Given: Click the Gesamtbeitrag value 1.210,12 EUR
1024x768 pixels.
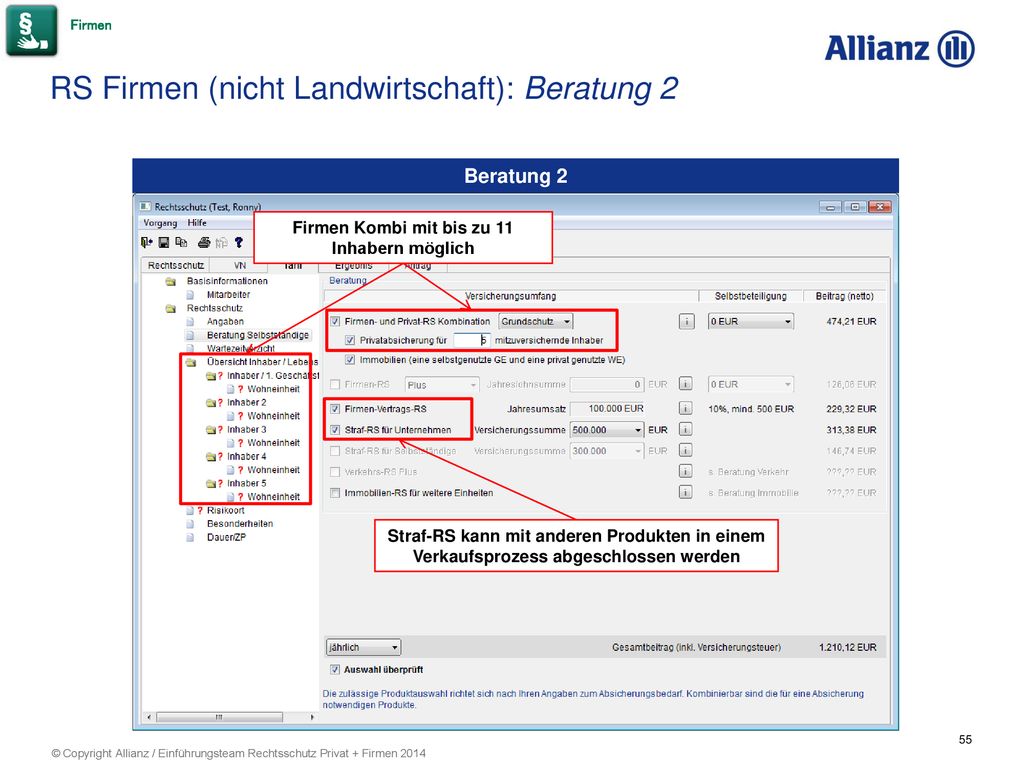Looking at the screenshot, I should click(x=848, y=647).
